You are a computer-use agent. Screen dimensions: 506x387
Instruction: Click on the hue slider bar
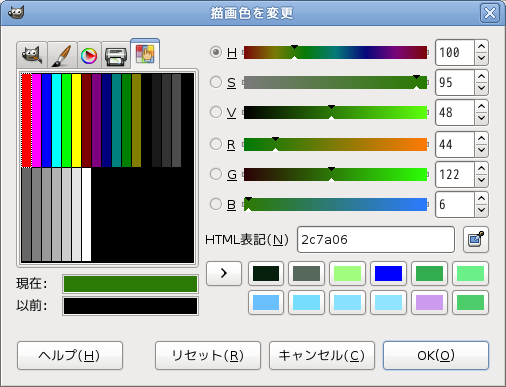pos(335,52)
